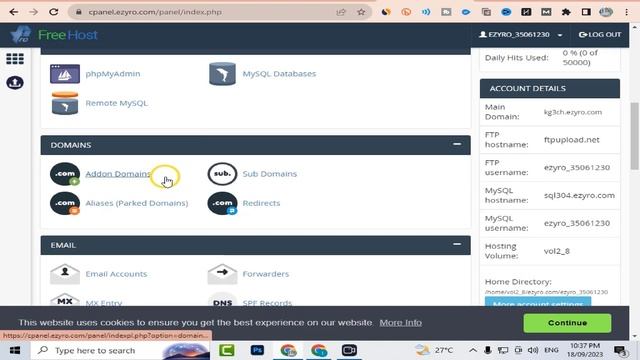This screenshot has width=640, height=360.
Task: Bookmark the page with star icon
Action: pyautogui.click(x=361, y=12)
